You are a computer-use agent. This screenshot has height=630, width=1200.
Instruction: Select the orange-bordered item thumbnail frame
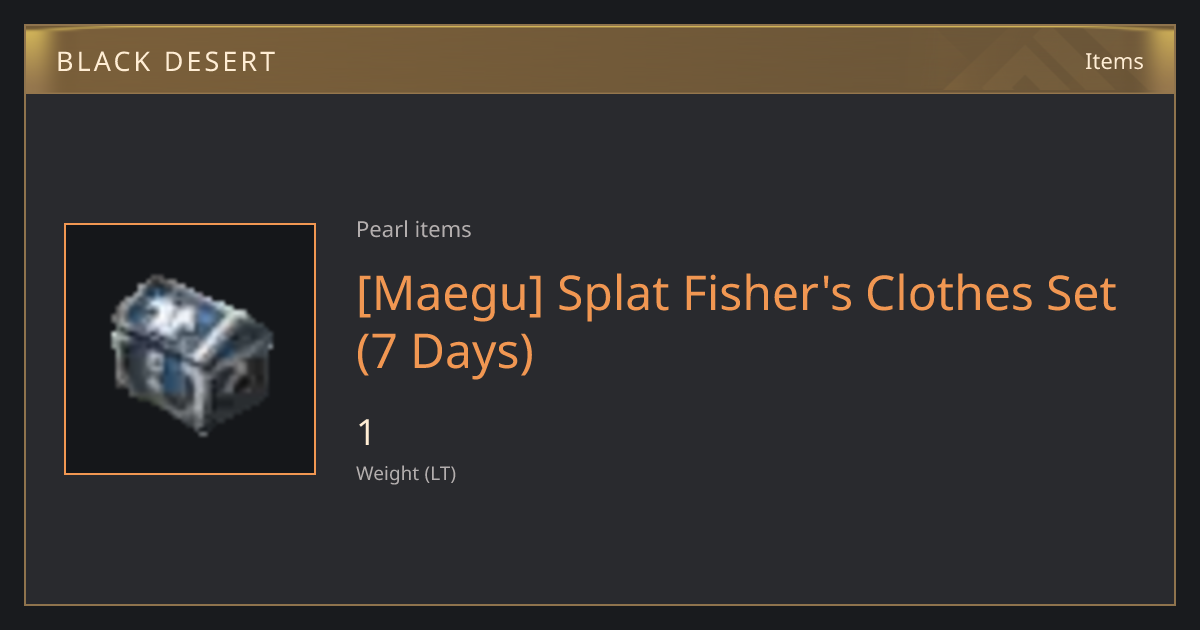[190, 349]
